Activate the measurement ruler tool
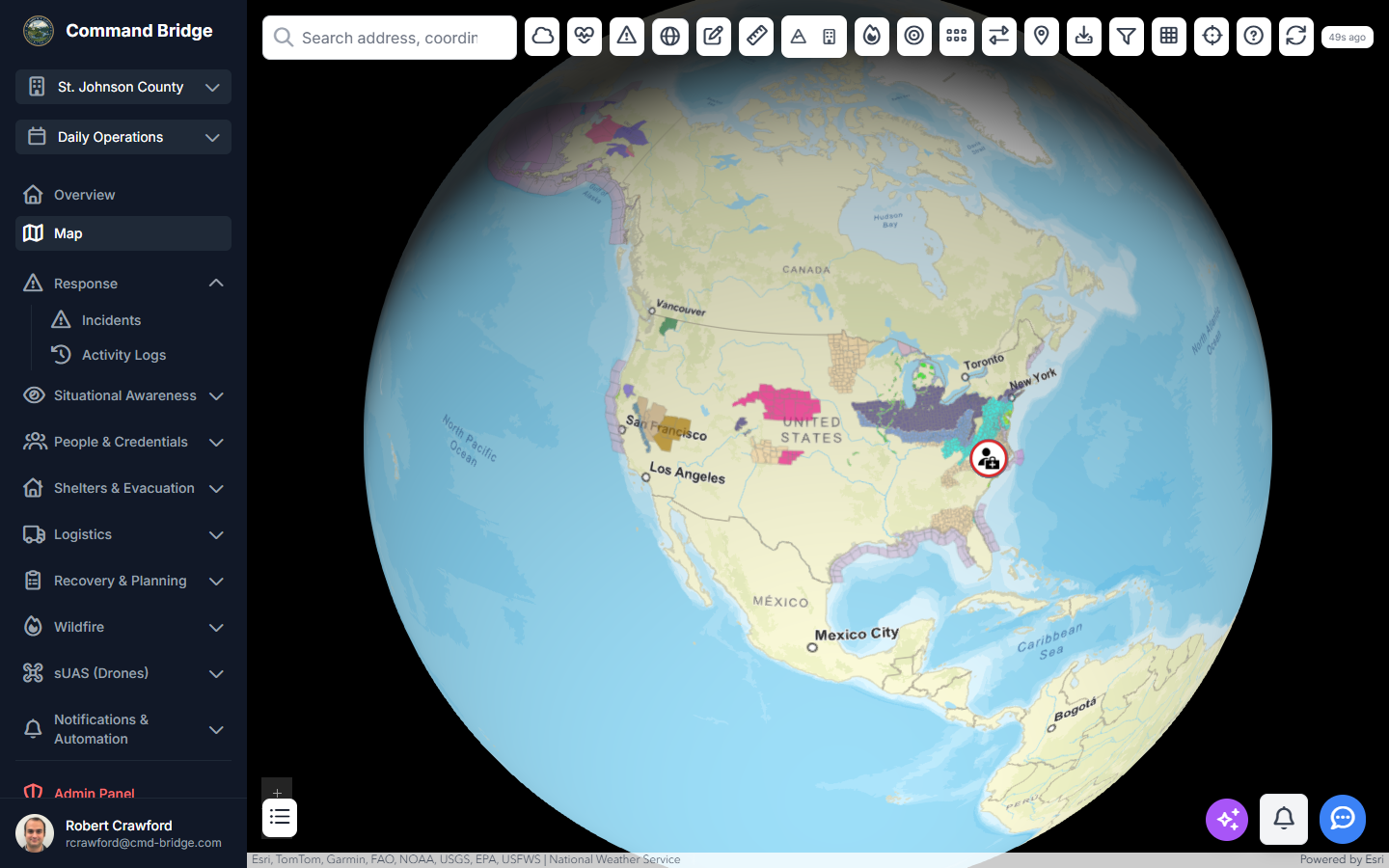 (756, 36)
